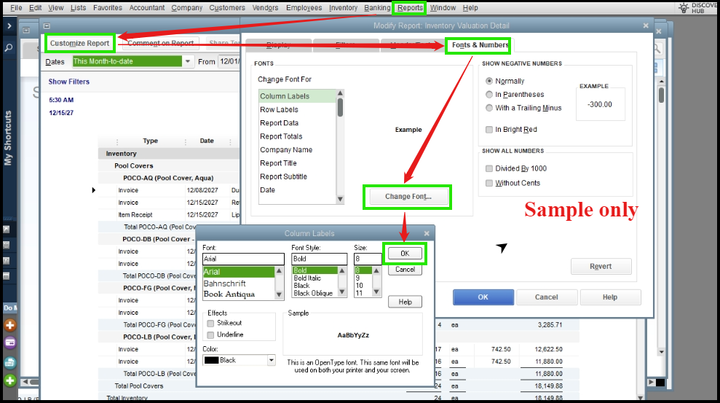The height and width of the screenshot is (403, 720).
Task: Click the row pointer arrow beside first Invoice
Action: click(x=94, y=190)
